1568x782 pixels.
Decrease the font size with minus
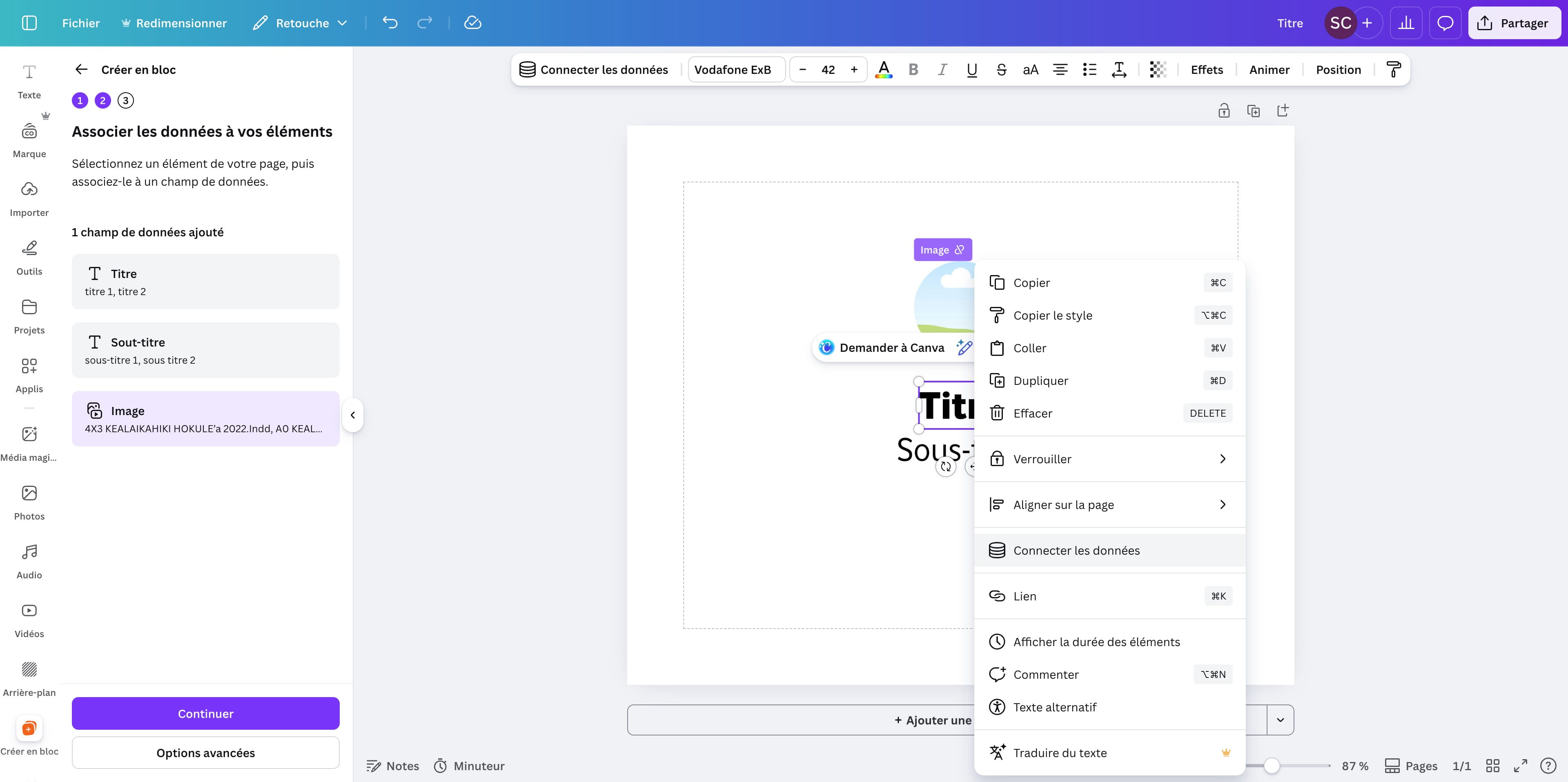click(x=802, y=69)
